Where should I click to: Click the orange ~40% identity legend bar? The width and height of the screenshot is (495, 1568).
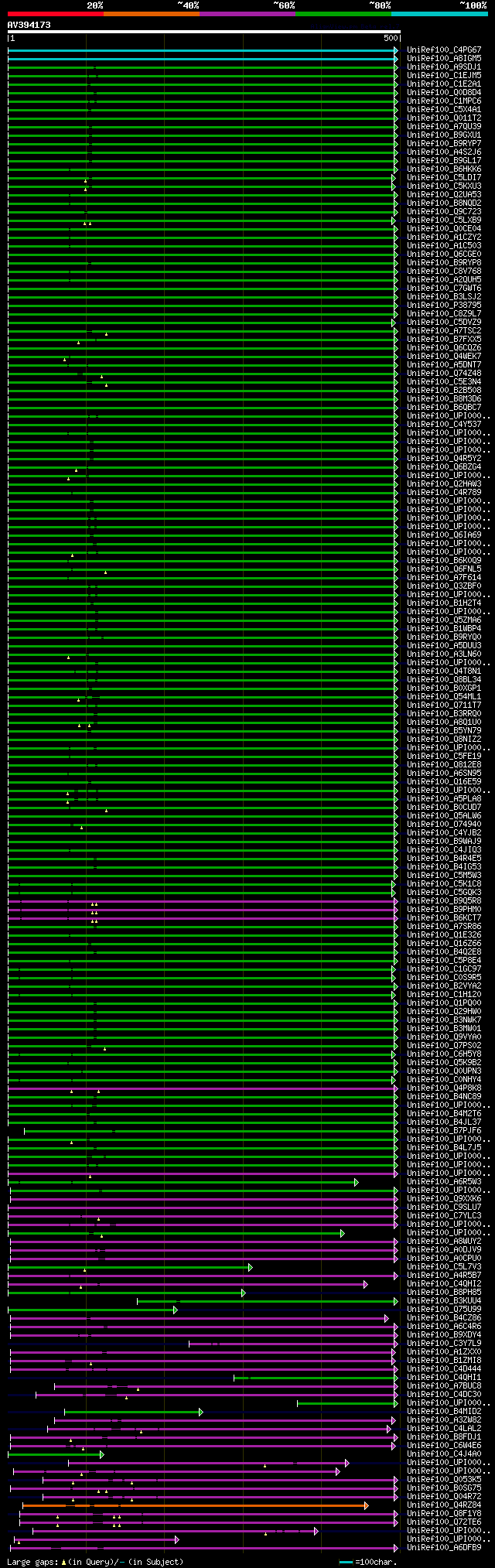pos(152,14)
